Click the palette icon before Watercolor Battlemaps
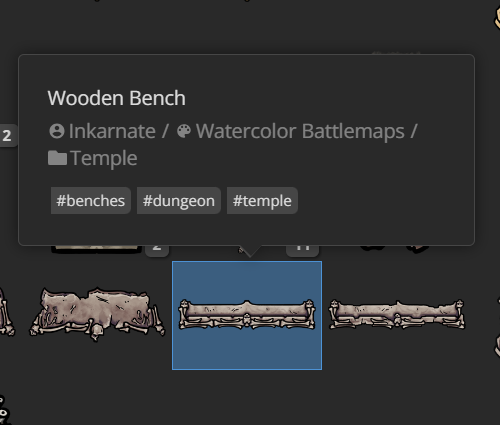This screenshot has height=425, width=500. (184, 131)
